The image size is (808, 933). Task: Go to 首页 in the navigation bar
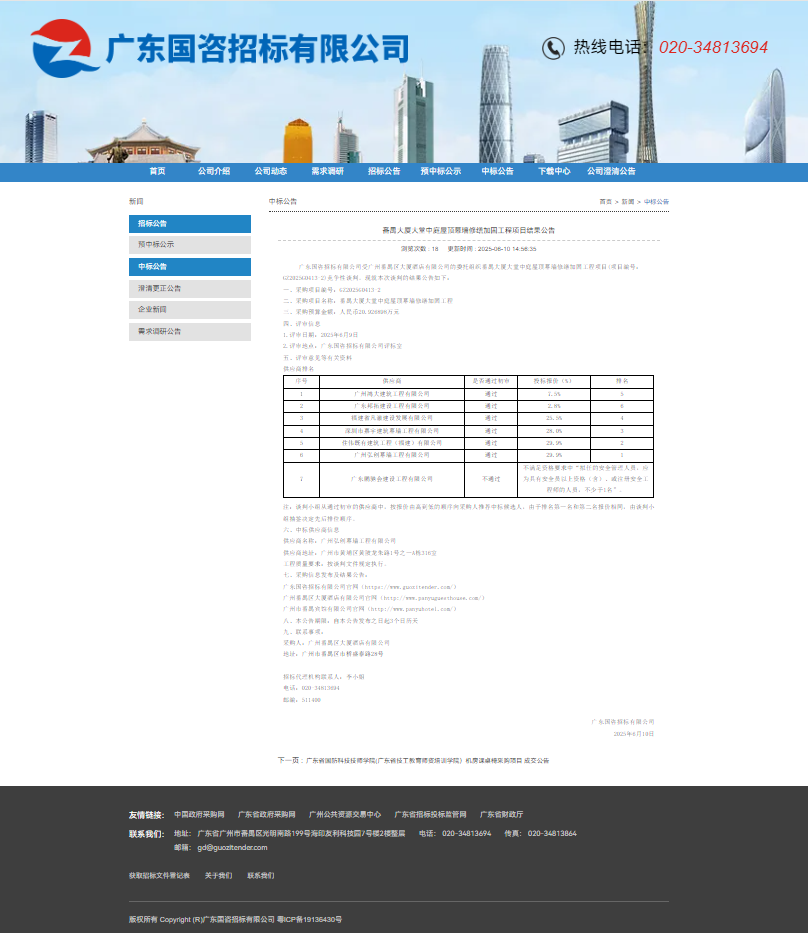click(157, 172)
